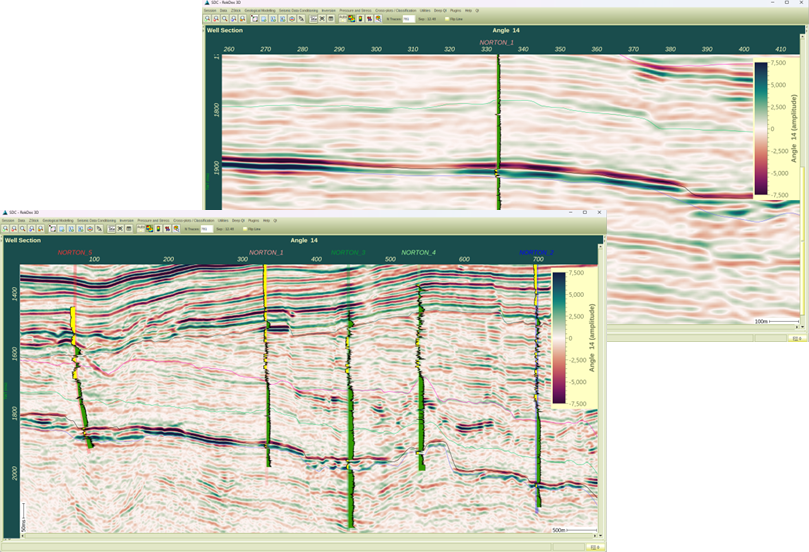Open the Inversion menu in the front window
This screenshot has height=552, width=809.
(x=126, y=220)
